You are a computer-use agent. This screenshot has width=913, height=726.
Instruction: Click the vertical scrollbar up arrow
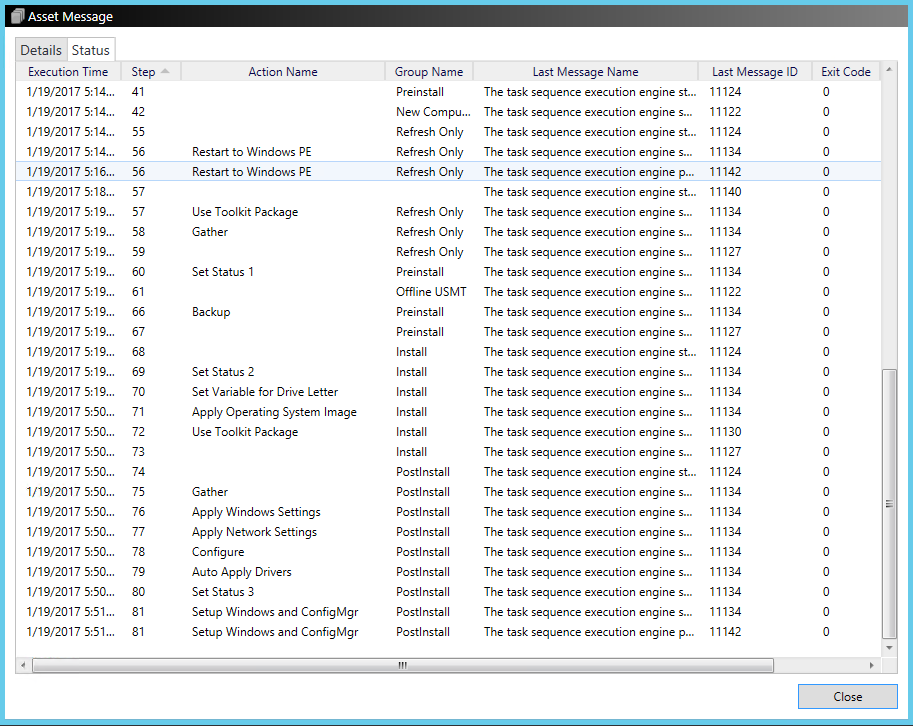point(890,72)
